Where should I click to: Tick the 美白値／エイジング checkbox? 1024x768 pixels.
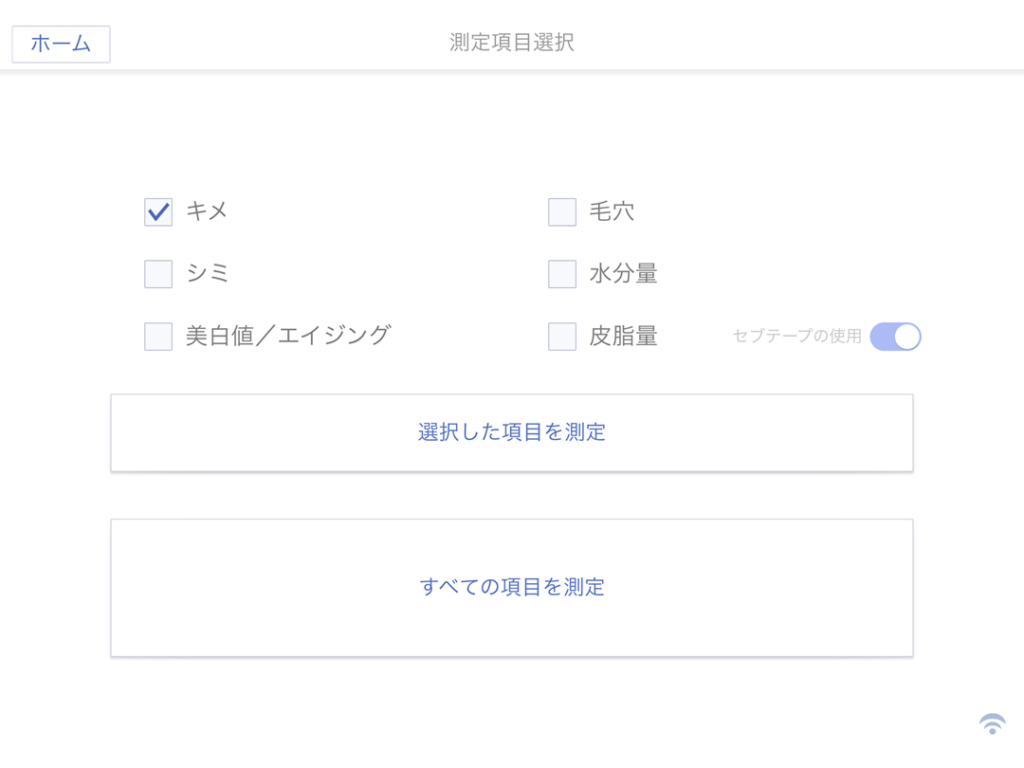click(x=158, y=337)
